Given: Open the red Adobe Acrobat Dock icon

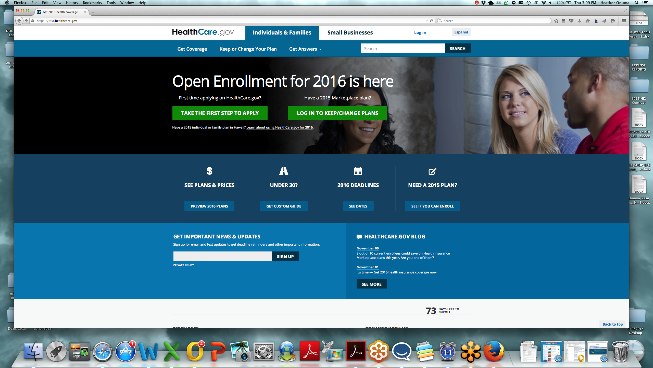Looking at the screenshot, I should (x=310, y=351).
